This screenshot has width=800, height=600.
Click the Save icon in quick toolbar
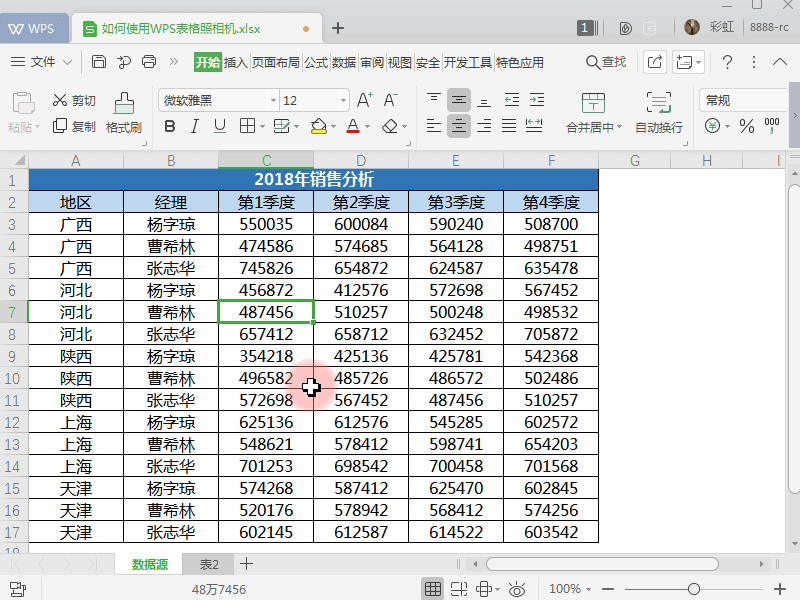coord(98,62)
